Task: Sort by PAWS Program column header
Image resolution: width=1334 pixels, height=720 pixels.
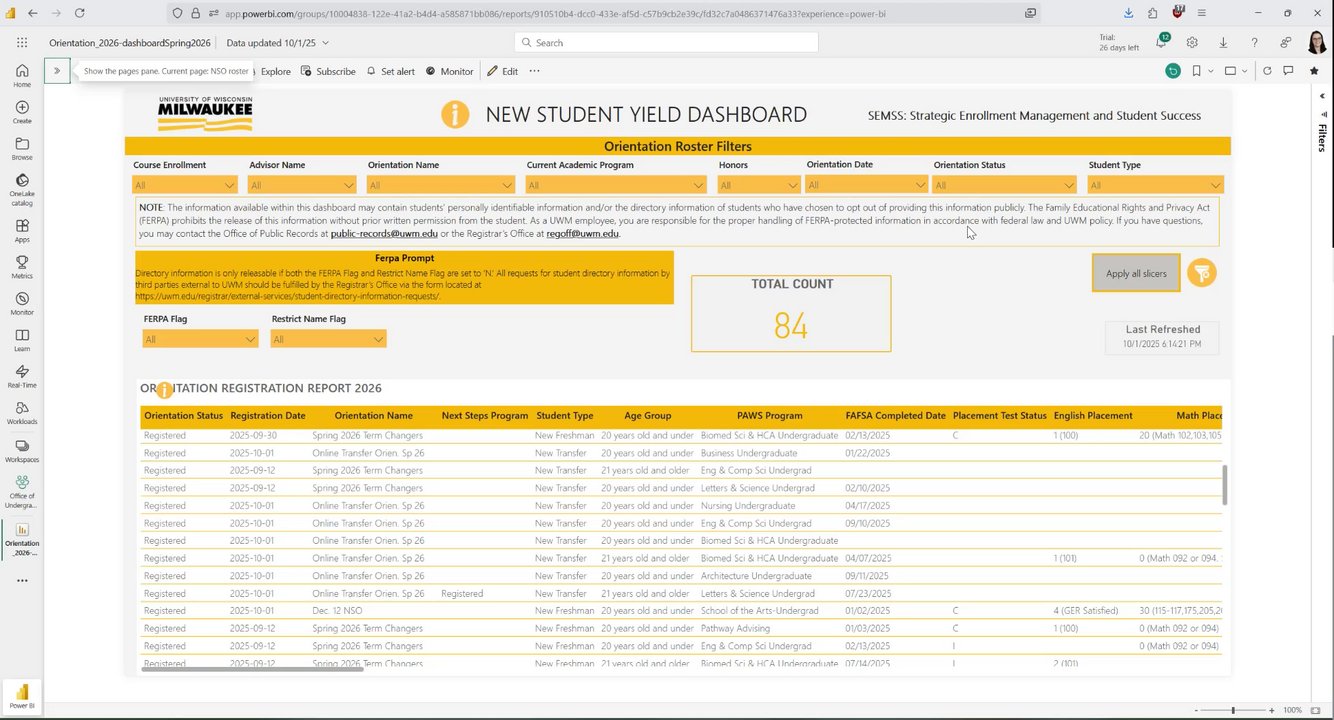Action: click(x=770, y=415)
